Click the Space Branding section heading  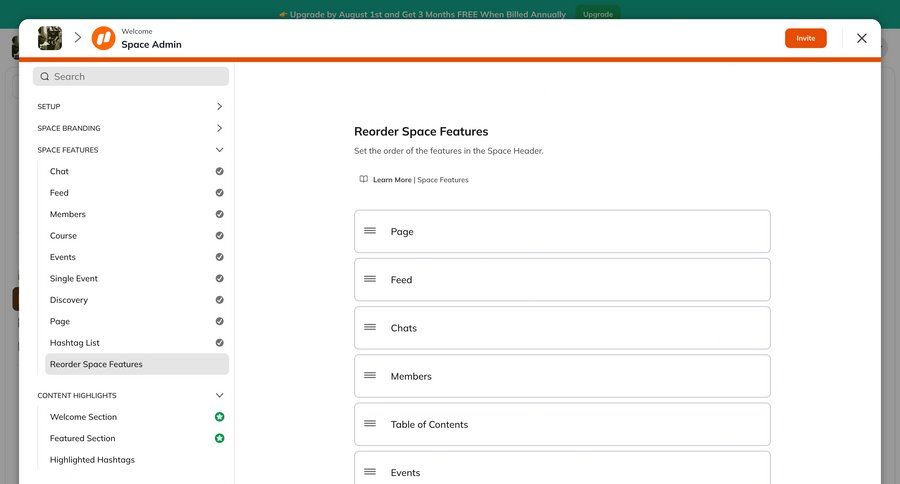[69, 128]
